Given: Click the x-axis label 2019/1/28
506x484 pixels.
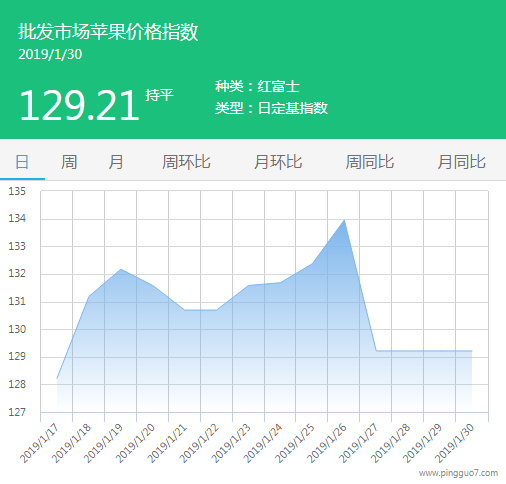Looking at the screenshot, I should 390,443.
